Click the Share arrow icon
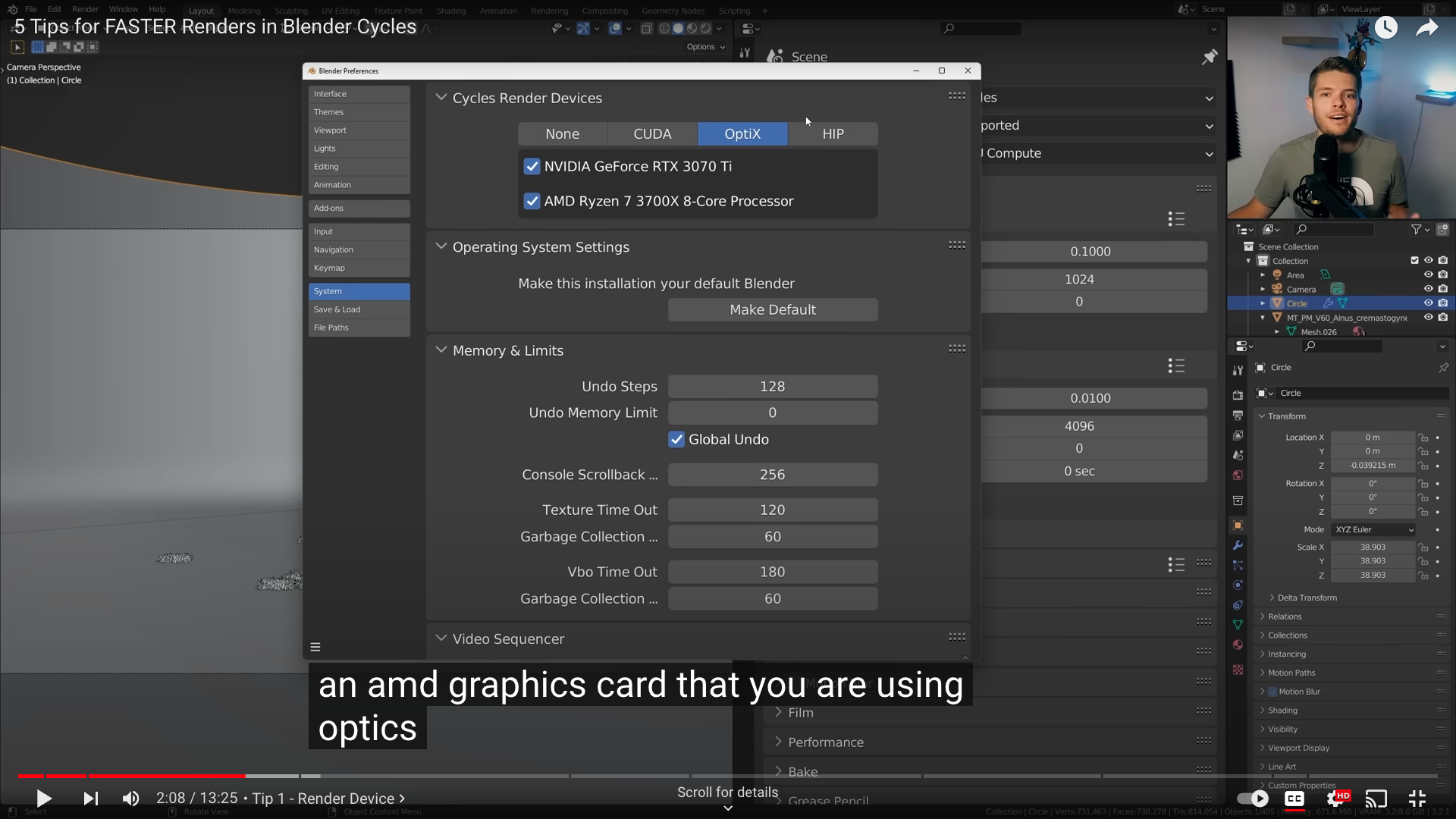This screenshot has width=1456, height=819. pos(1426,29)
